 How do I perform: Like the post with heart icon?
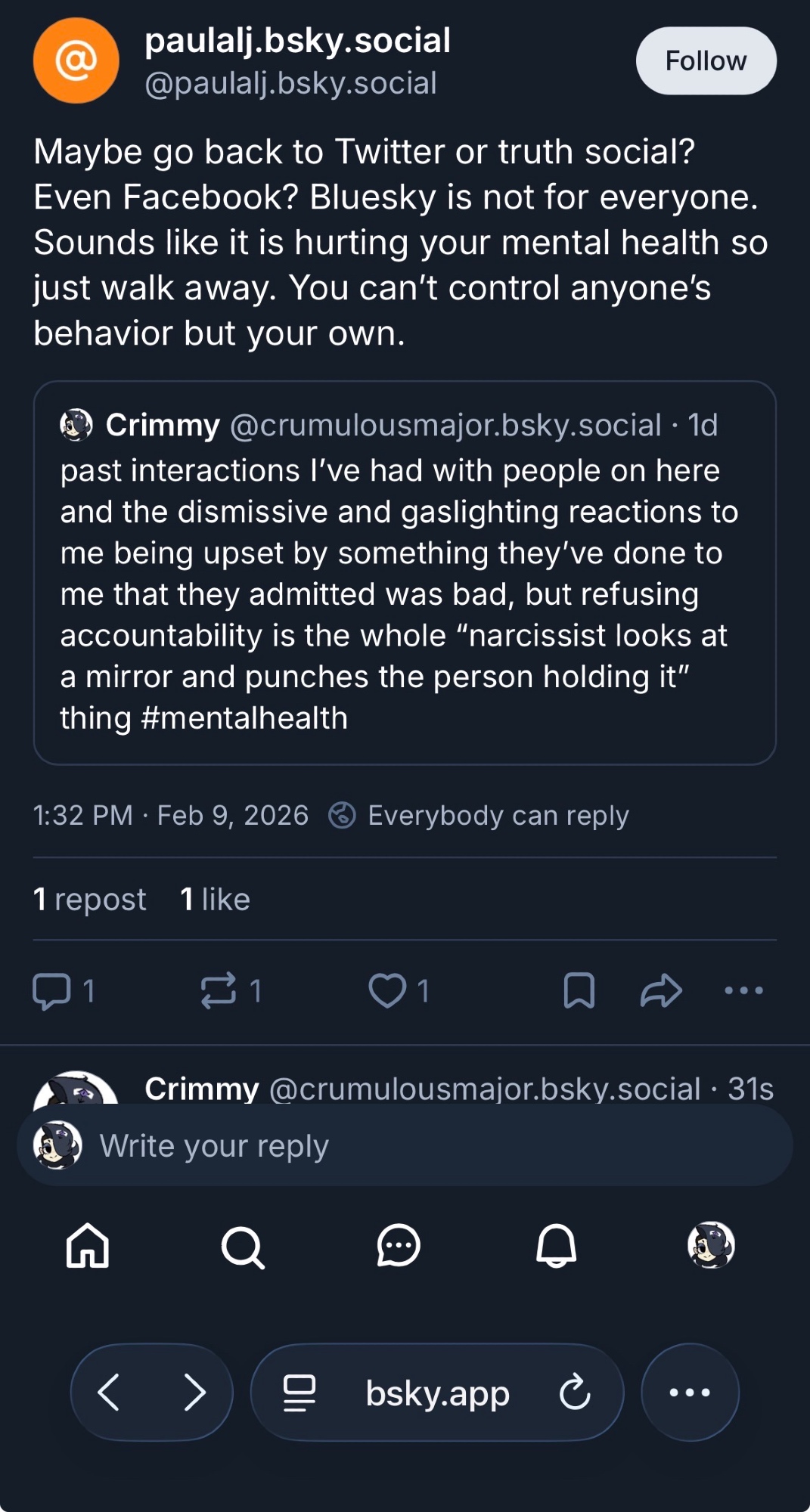387,991
